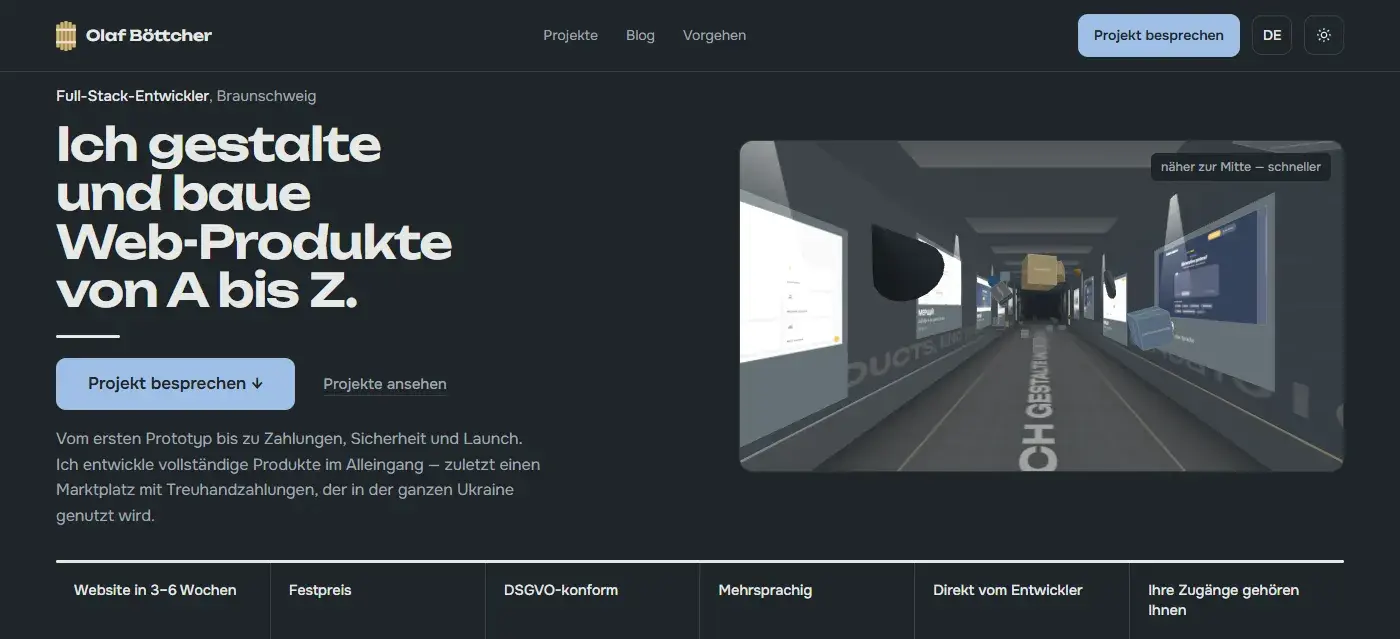Click 'Ihre Zugänge gehören Ihnen' text
The width and height of the screenshot is (1400, 639).
tap(1223, 600)
